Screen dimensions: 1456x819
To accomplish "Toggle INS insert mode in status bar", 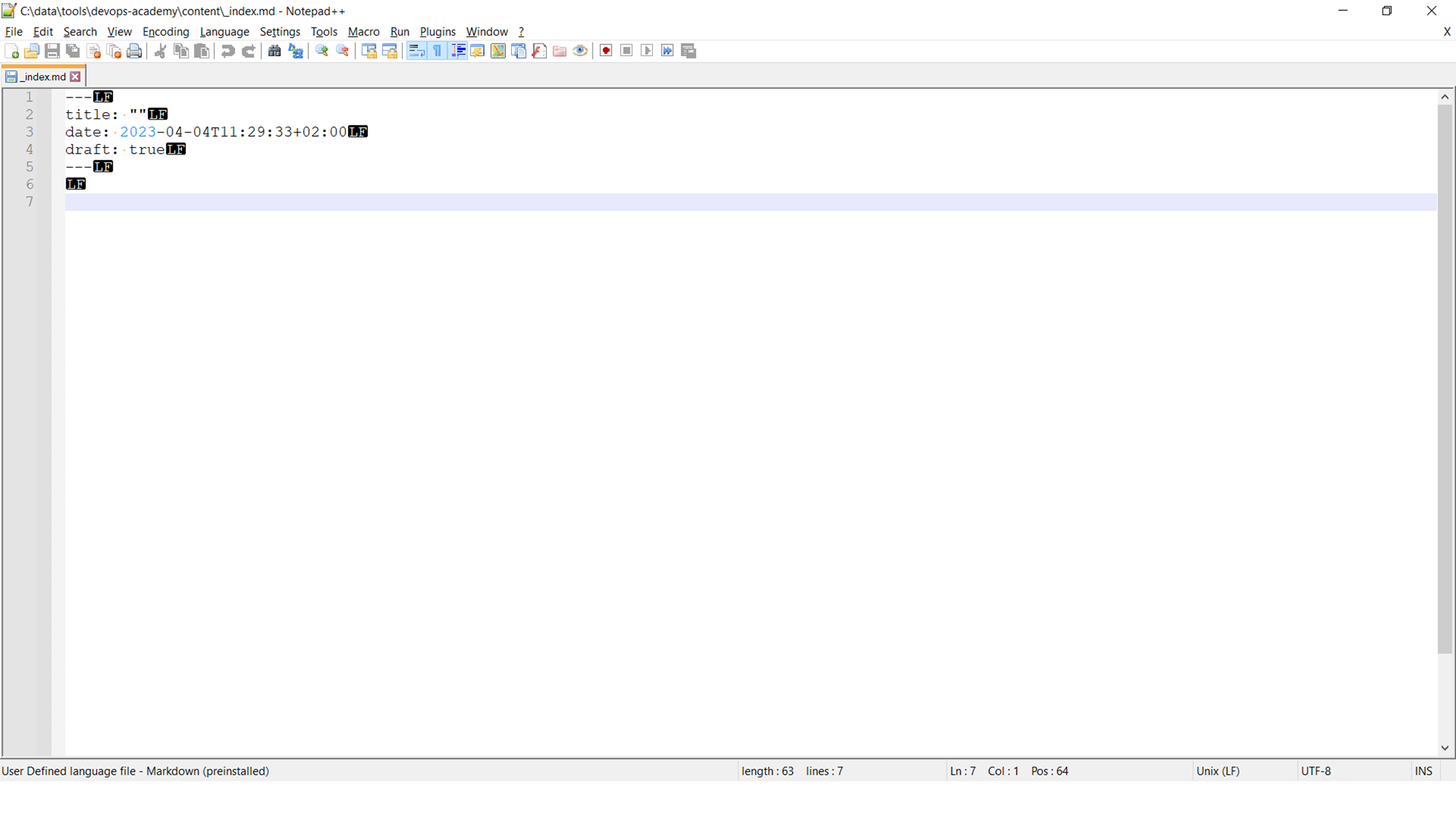I will coord(1423,771).
